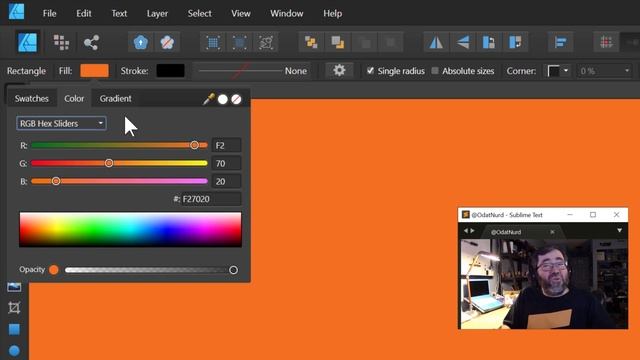Viewport: 640px width, 360px height.
Task: Select the @OdatNurd tab in Sublime Text
Action: (506, 232)
